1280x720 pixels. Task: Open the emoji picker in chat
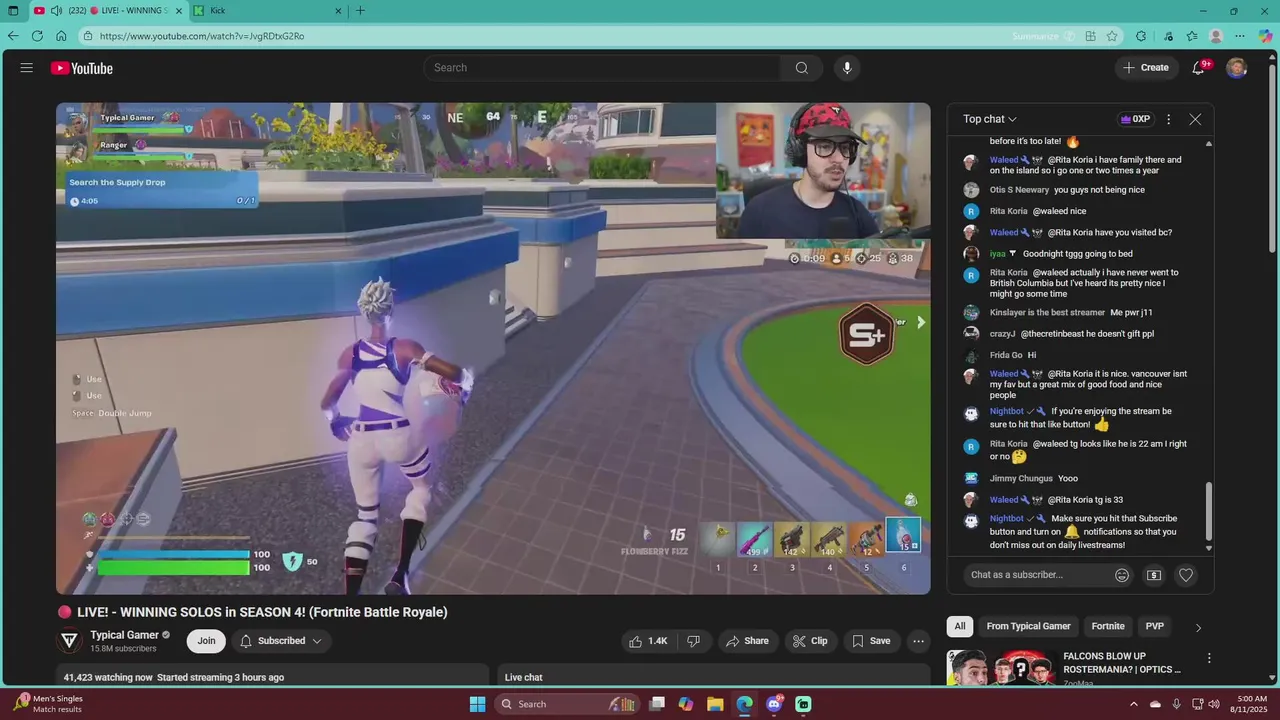click(1122, 575)
